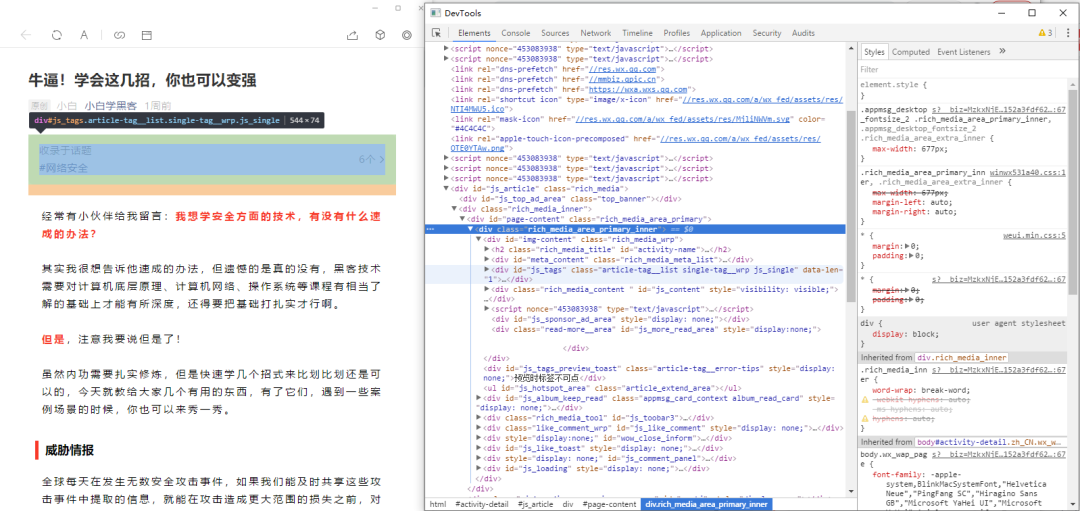
Task: Switch to the Console tab
Action: [x=516, y=33]
